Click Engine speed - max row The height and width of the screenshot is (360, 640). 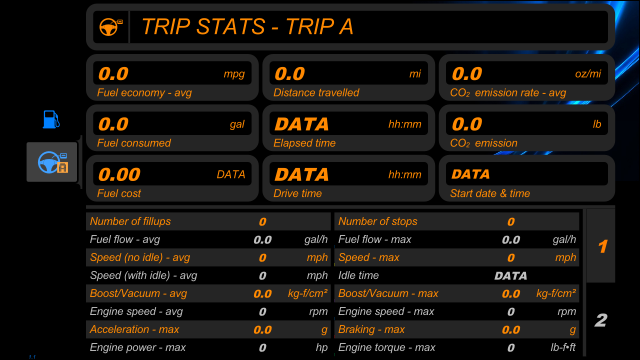click(457, 311)
